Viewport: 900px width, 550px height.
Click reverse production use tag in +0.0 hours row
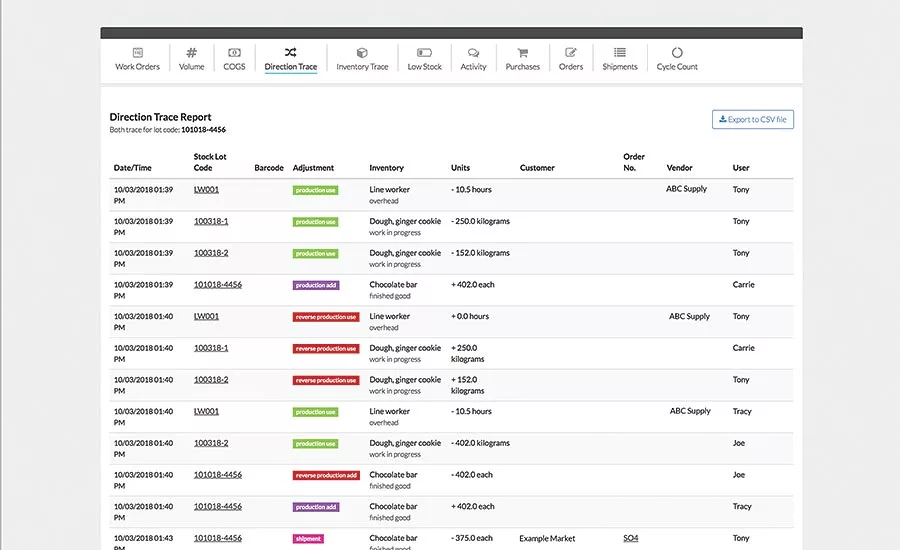click(326, 317)
